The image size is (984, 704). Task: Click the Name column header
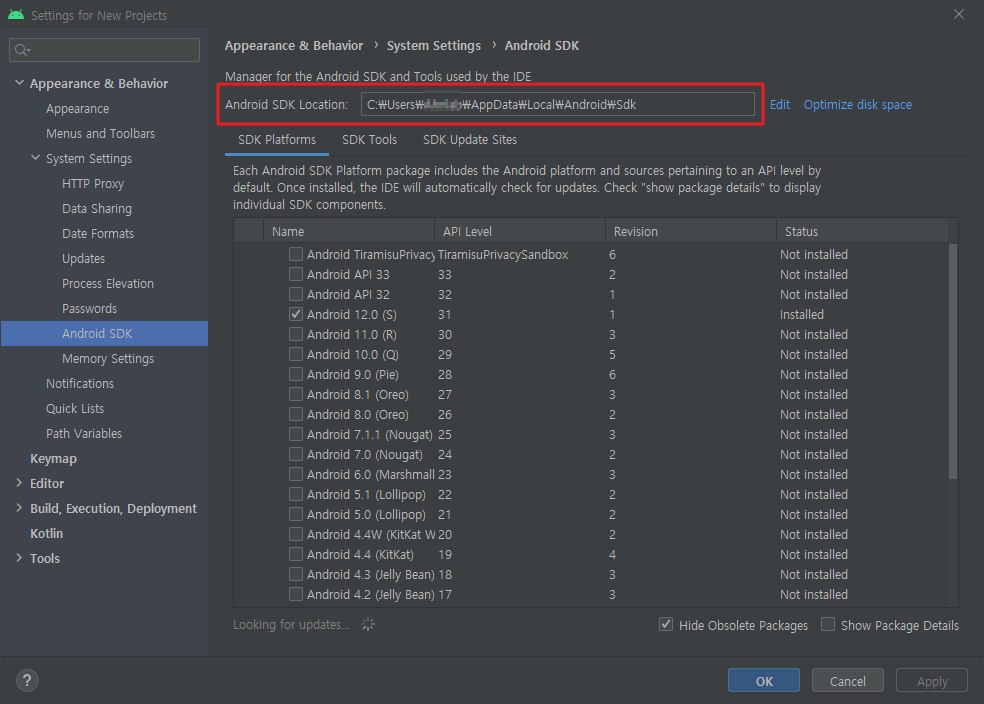coord(349,231)
